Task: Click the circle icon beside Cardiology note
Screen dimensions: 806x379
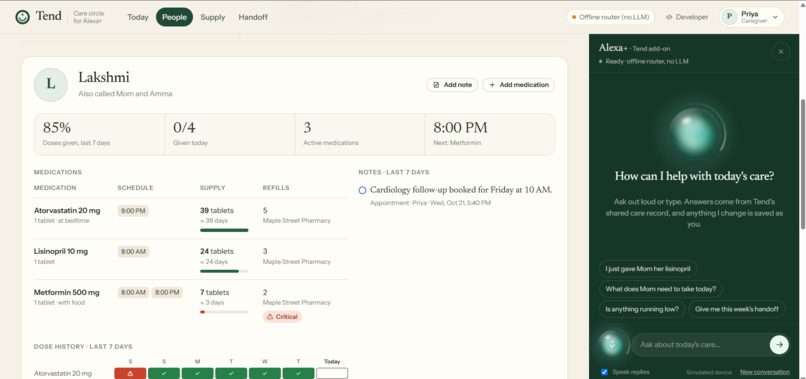Action: (362, 190)
